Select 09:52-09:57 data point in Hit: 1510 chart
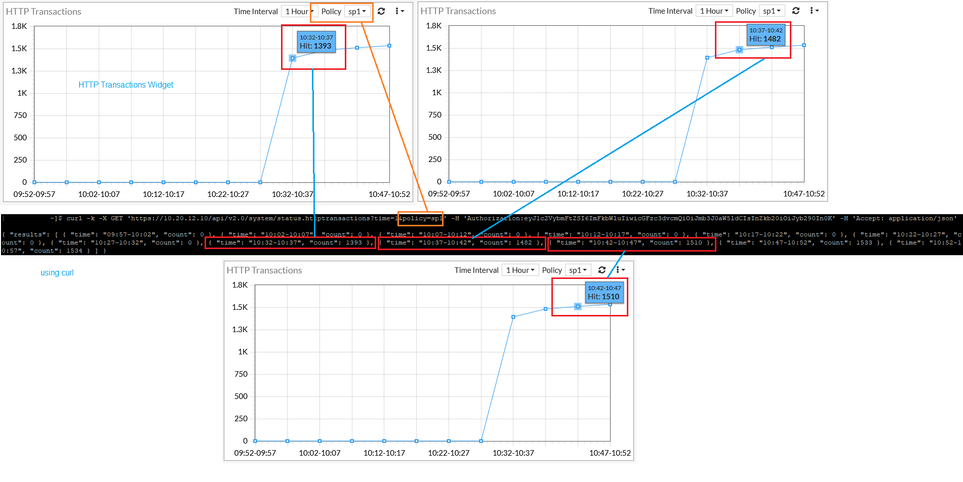Screen dimensions: 963x482 (255, 441)
